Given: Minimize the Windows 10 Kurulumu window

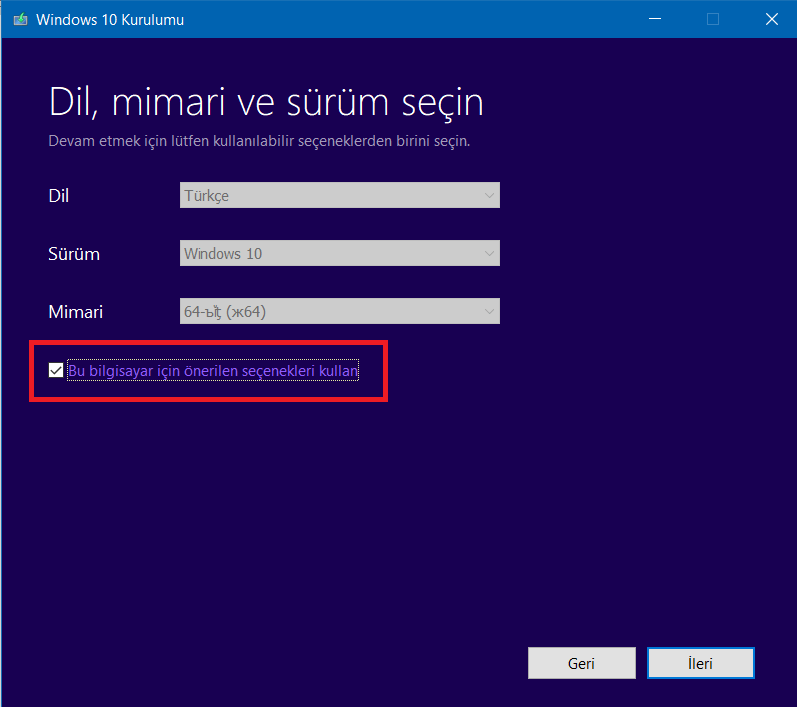Looking at the screenshot, I should tap(655, 19).
